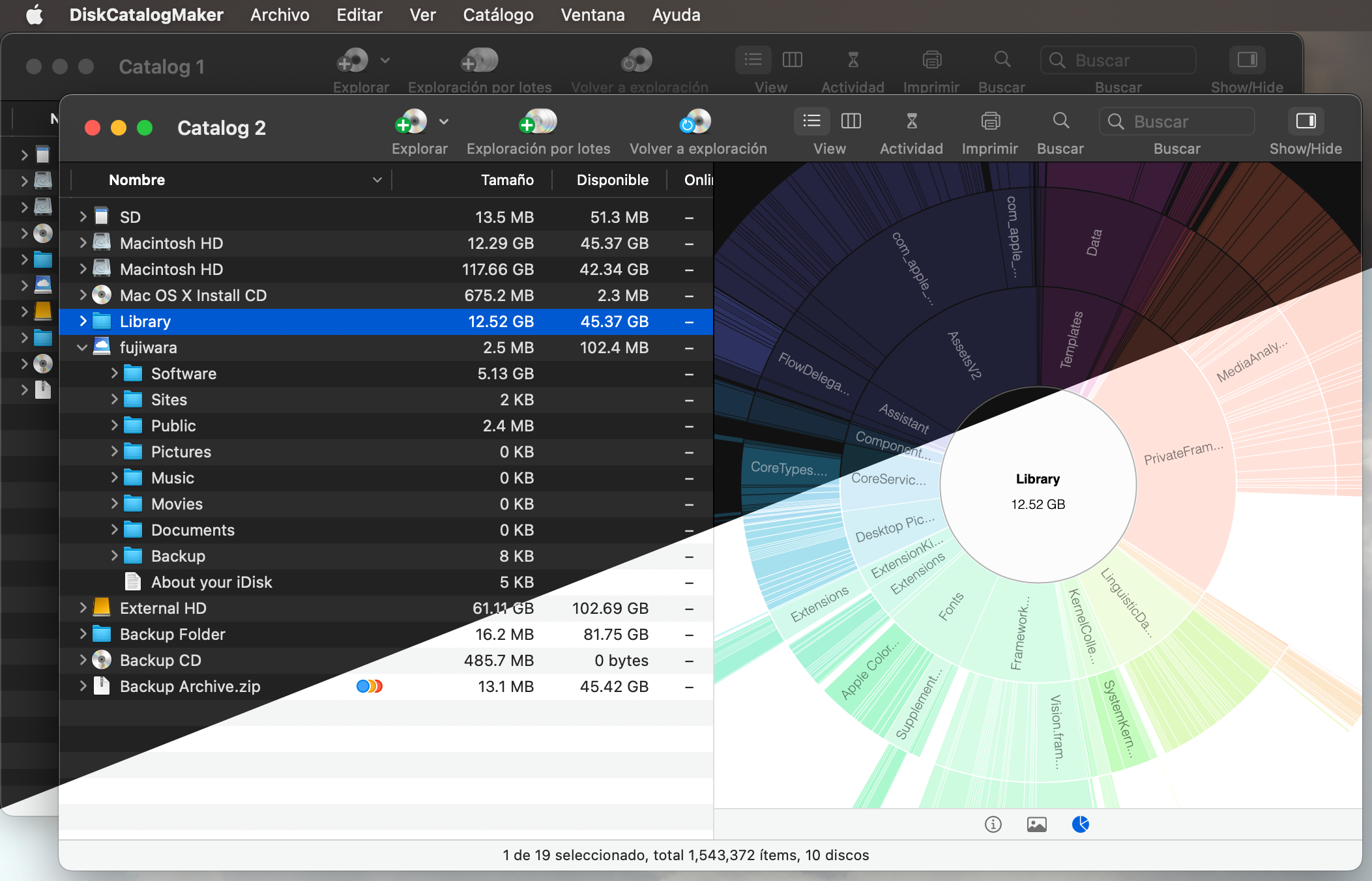Open the Apple menu

[35, 14]
